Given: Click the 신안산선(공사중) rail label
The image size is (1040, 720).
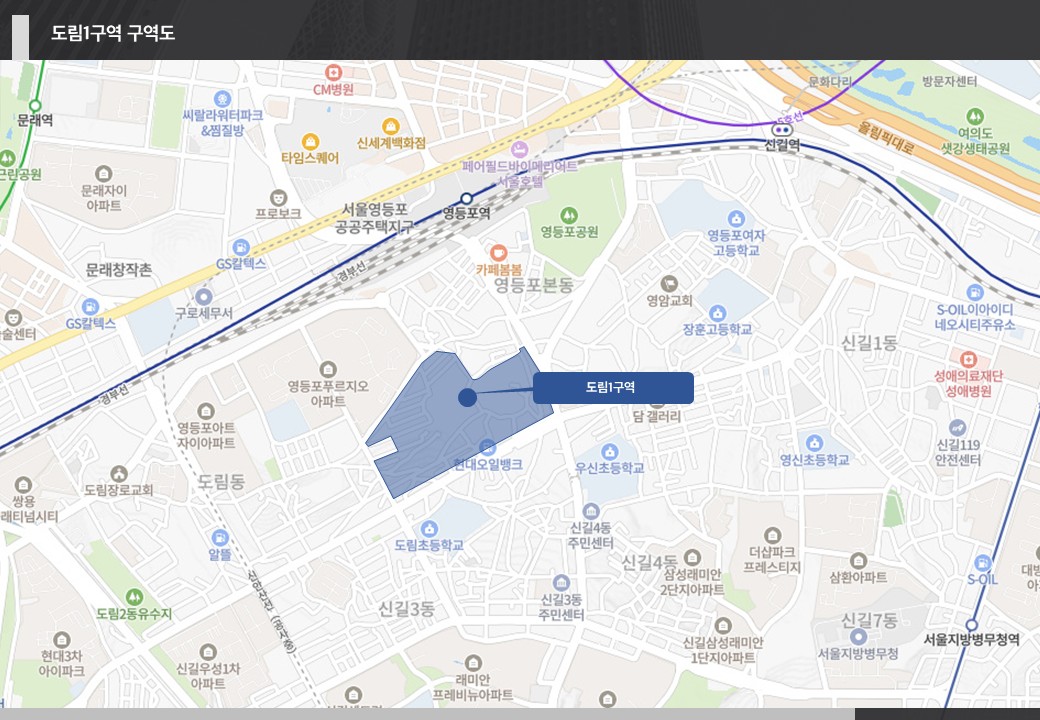Looking at the screenshot, I should pyautogui.click(x=272, y=611).
